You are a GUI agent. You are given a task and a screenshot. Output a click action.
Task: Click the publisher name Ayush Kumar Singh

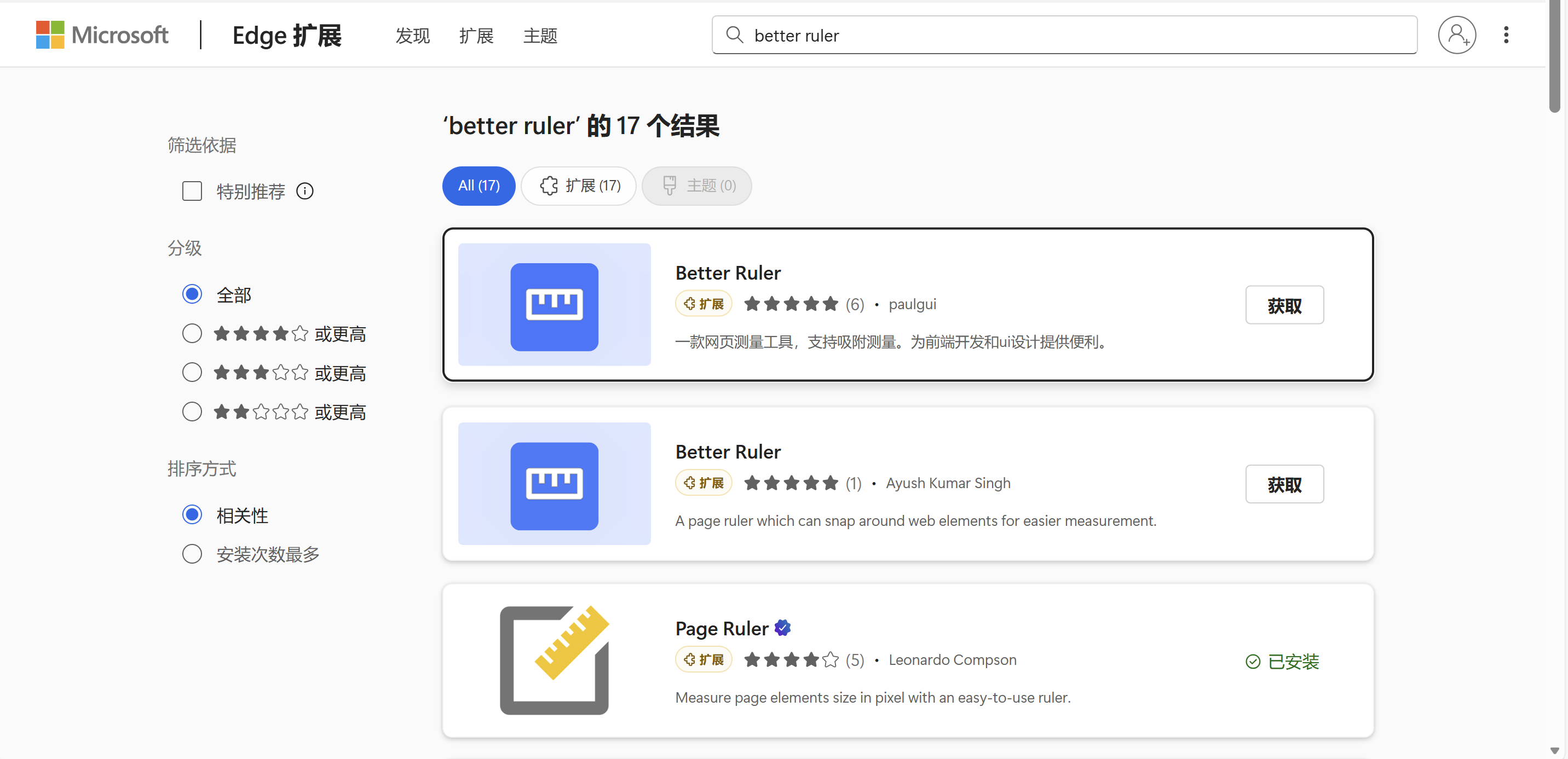pyautogui.click(x=948, y=483)
